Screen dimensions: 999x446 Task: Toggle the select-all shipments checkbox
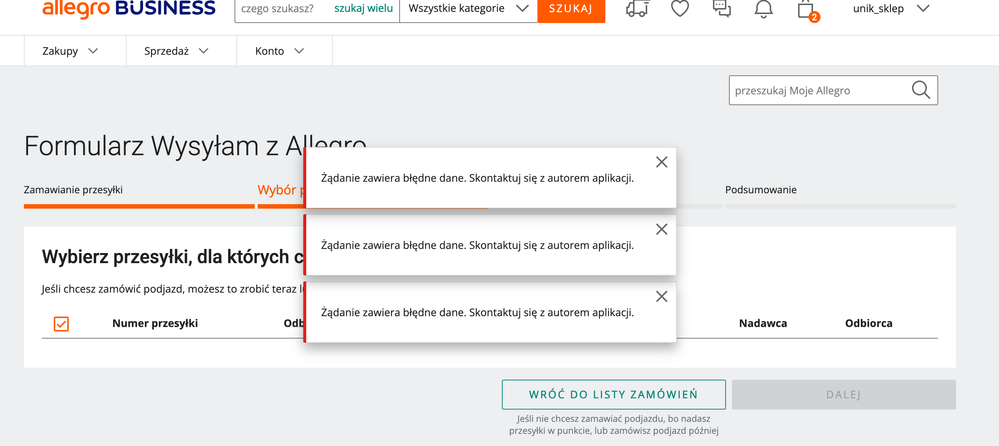[61, 324]
